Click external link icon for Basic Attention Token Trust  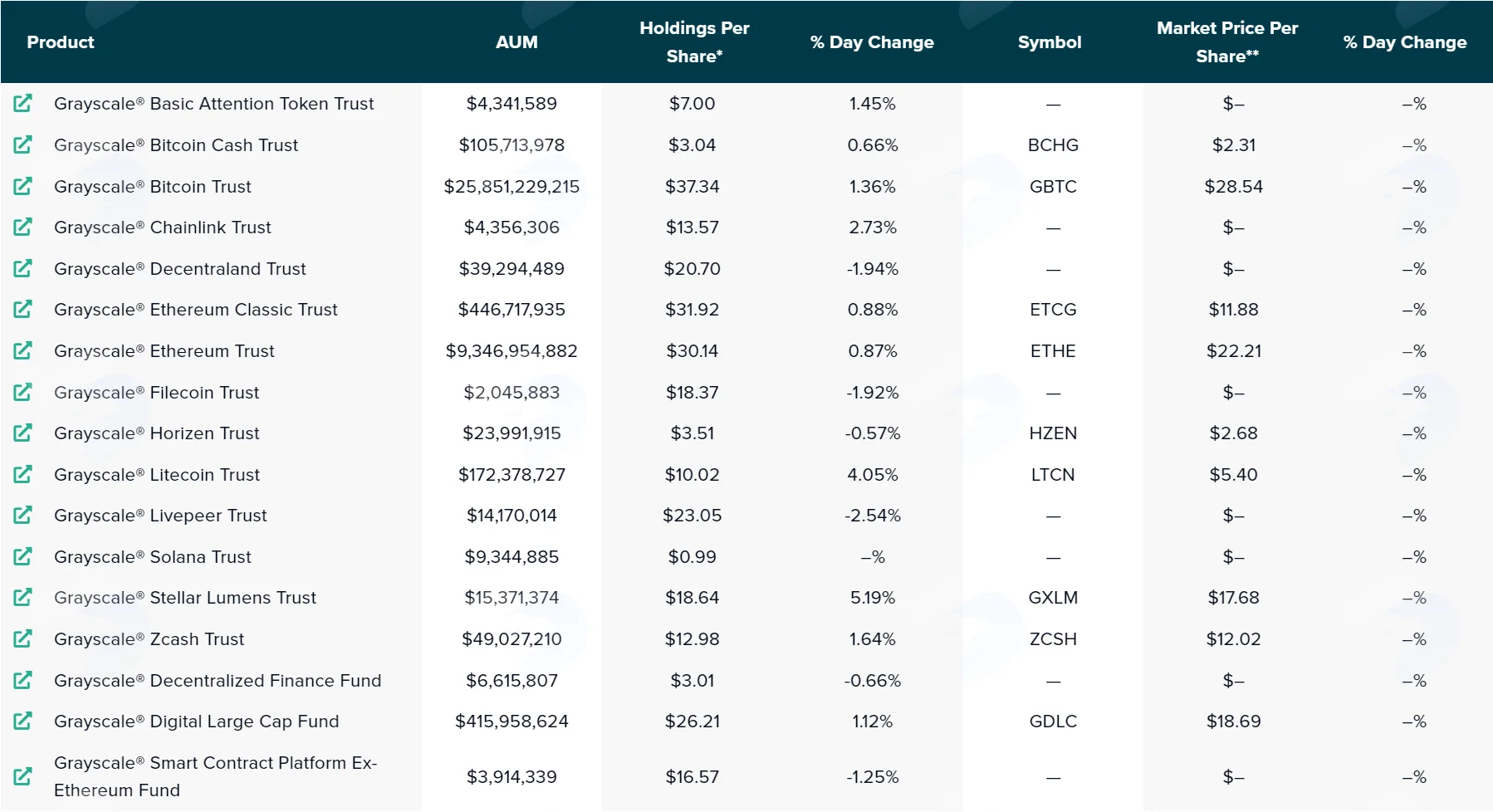pos(23,104)
